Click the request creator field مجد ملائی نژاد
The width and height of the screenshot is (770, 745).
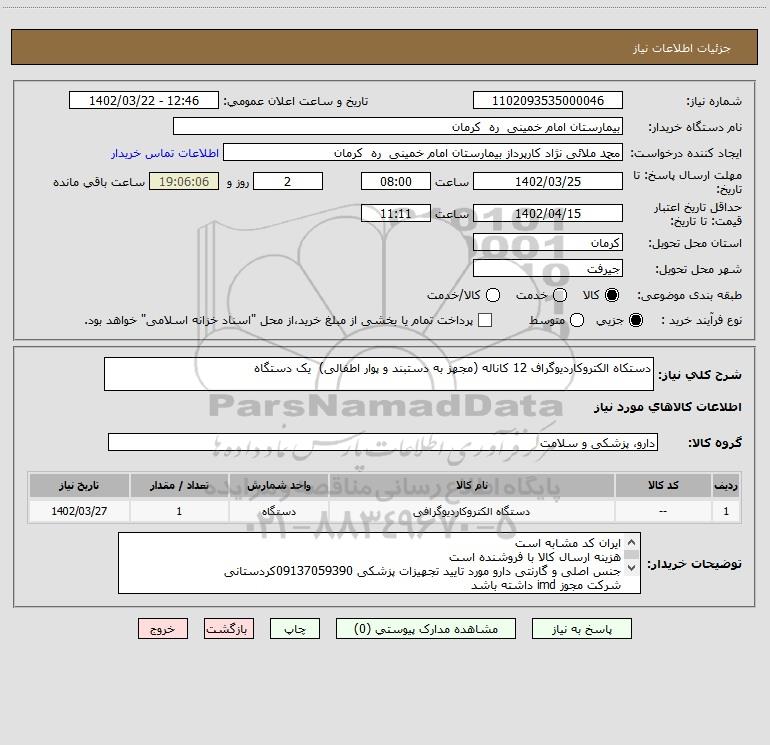click(x=423, y=153)
